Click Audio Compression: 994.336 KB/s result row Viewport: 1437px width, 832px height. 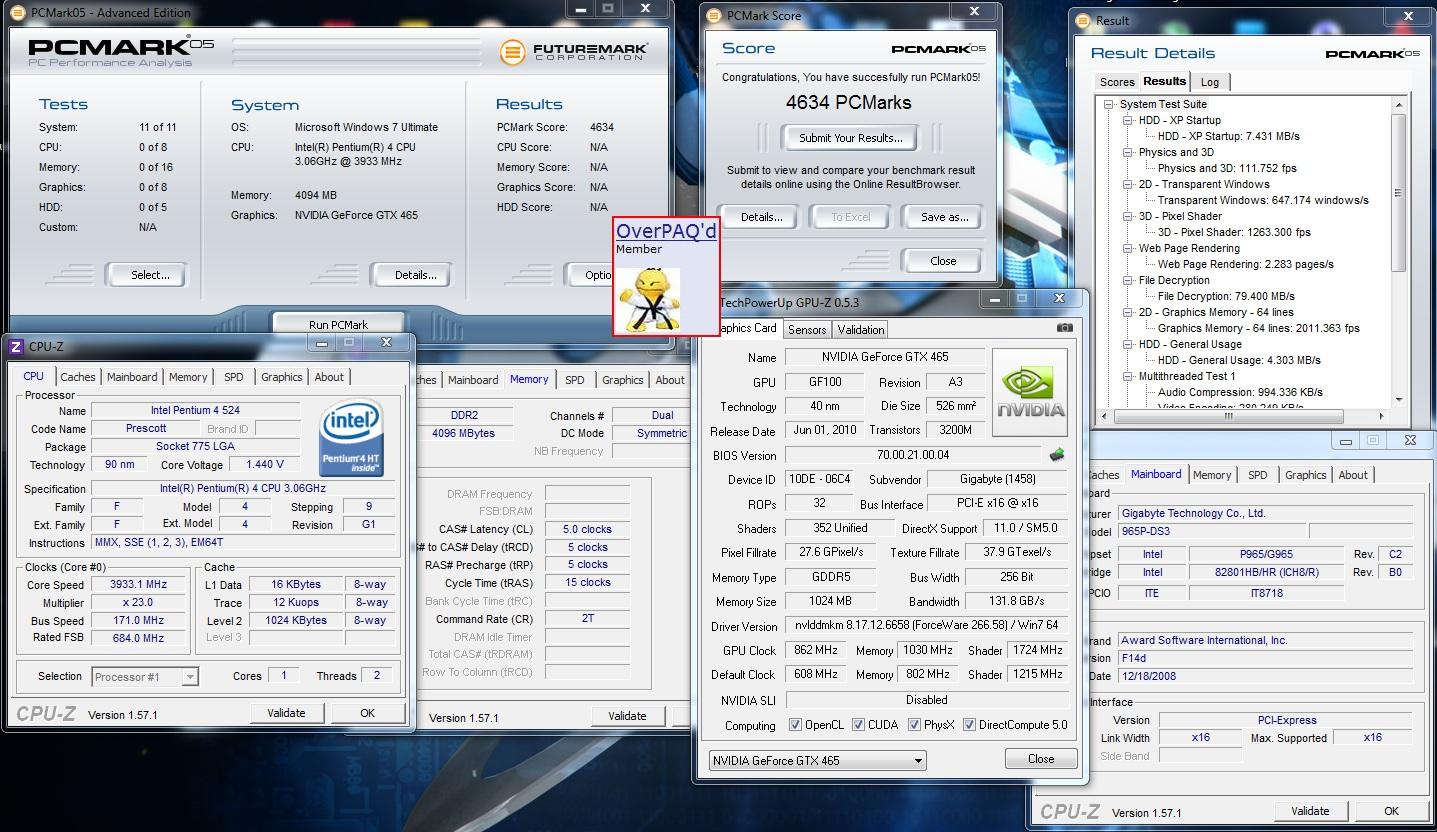pyautogui.click(x=1240, y=392)
